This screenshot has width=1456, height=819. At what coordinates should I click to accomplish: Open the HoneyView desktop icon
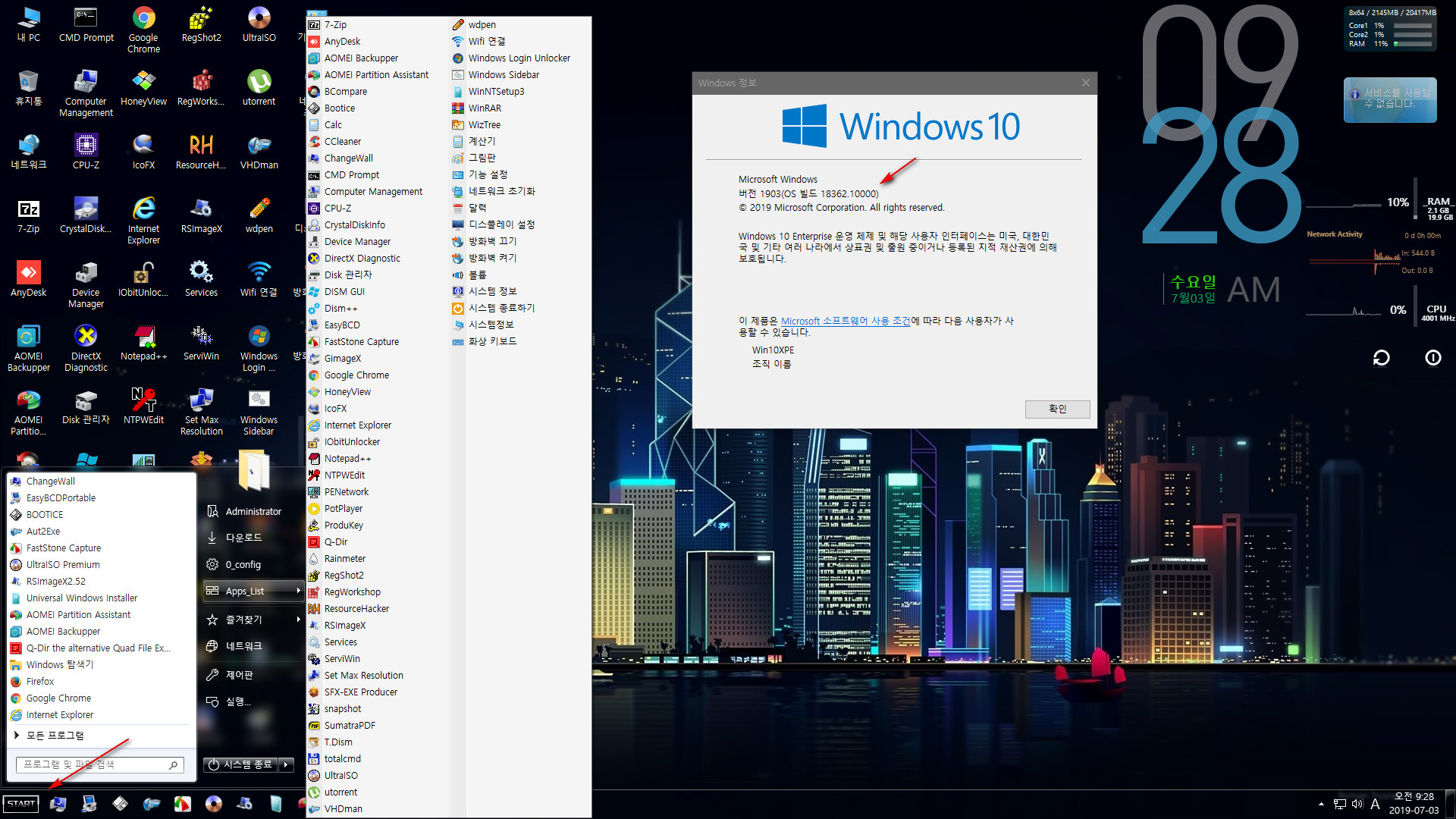143,89
